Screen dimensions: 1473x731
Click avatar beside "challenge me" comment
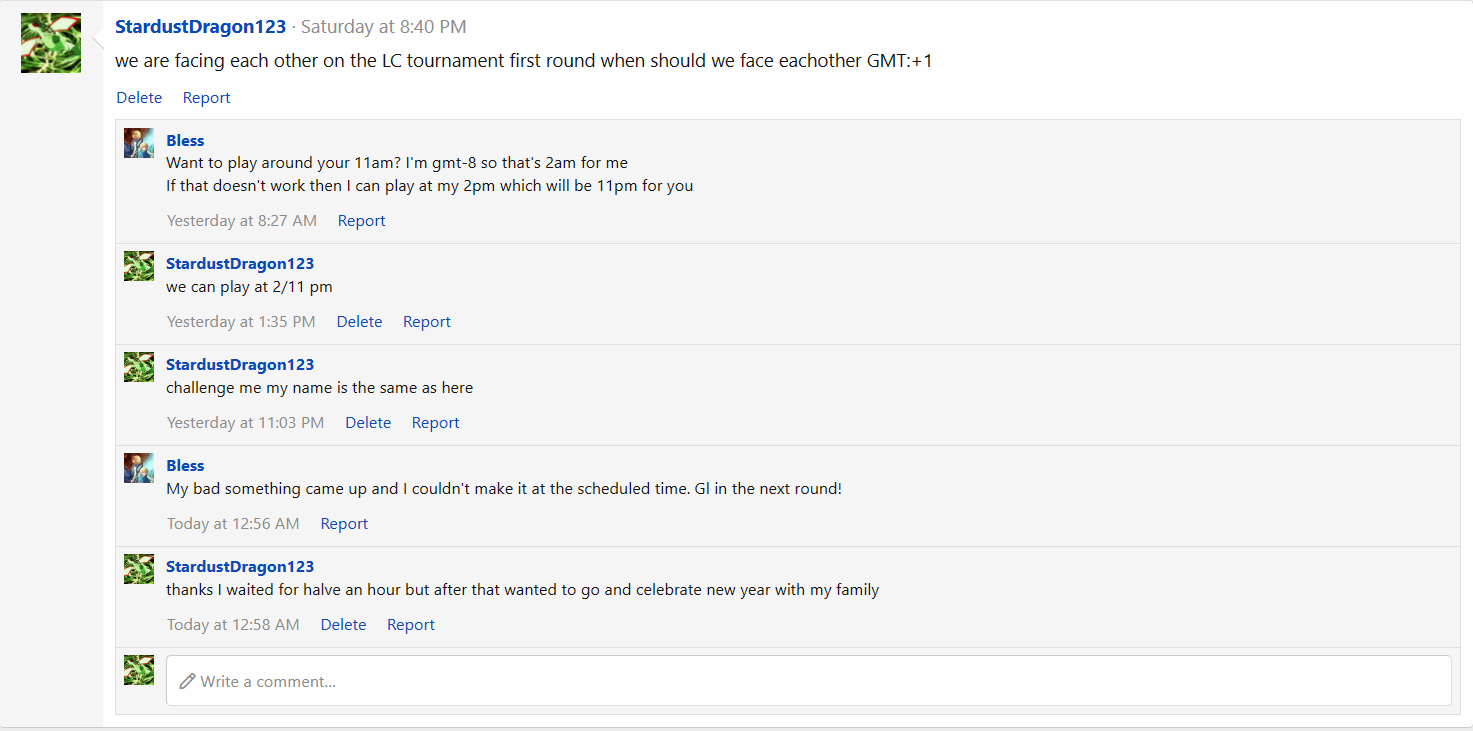(x=139, y=367)
